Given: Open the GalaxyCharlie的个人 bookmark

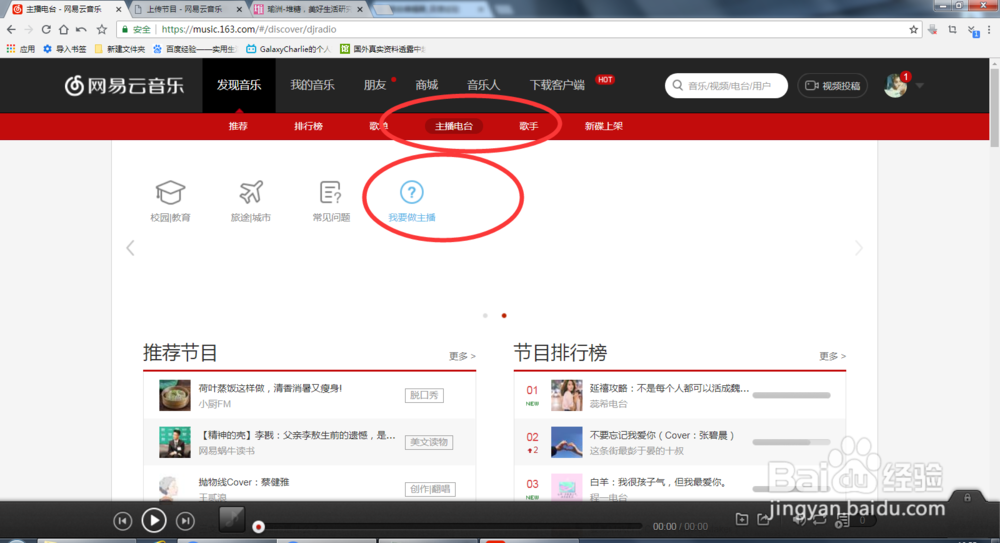Looking at the screenshot, I should (288, 49).
